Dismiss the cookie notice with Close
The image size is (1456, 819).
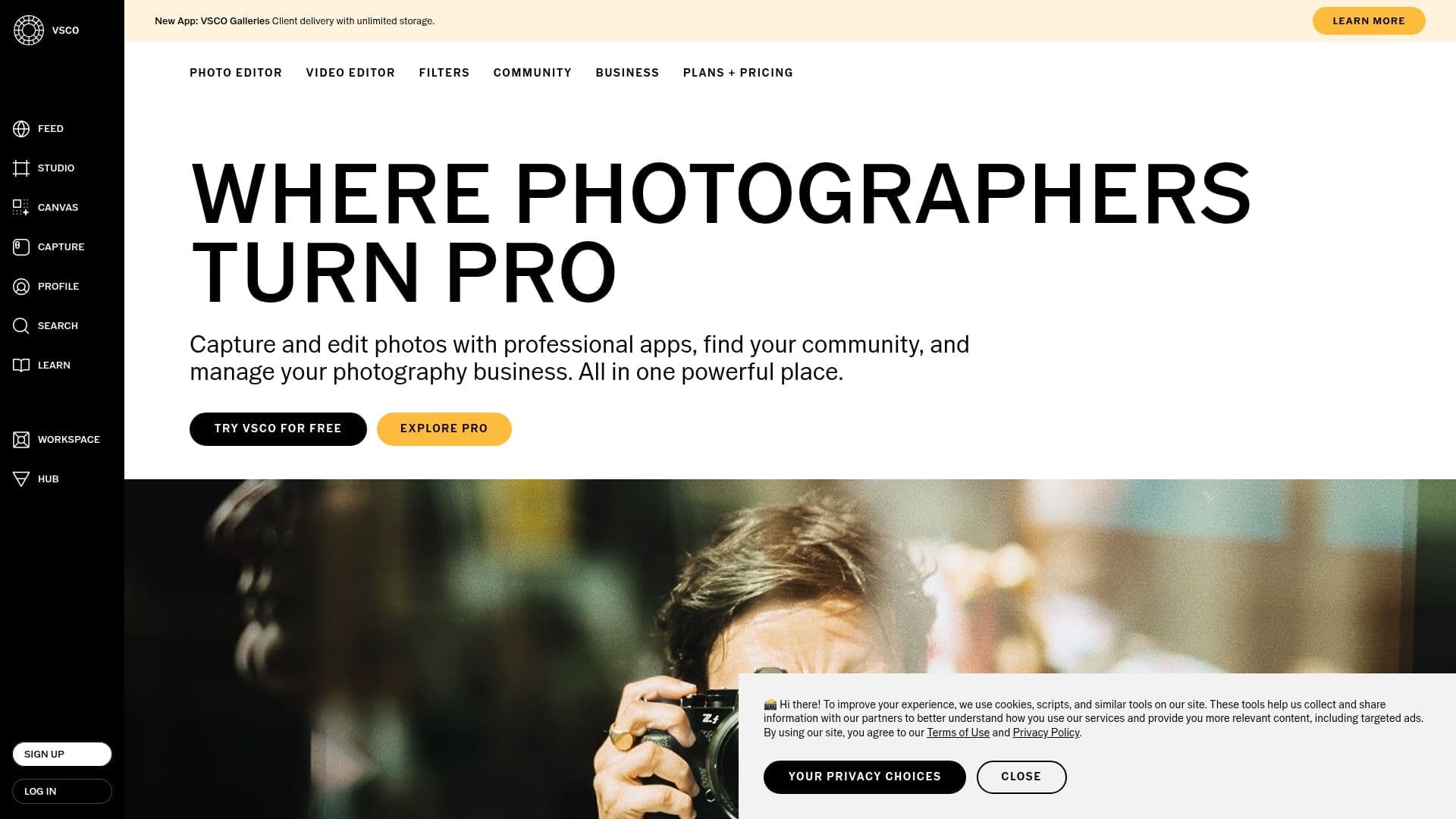tap(1021, 777)
